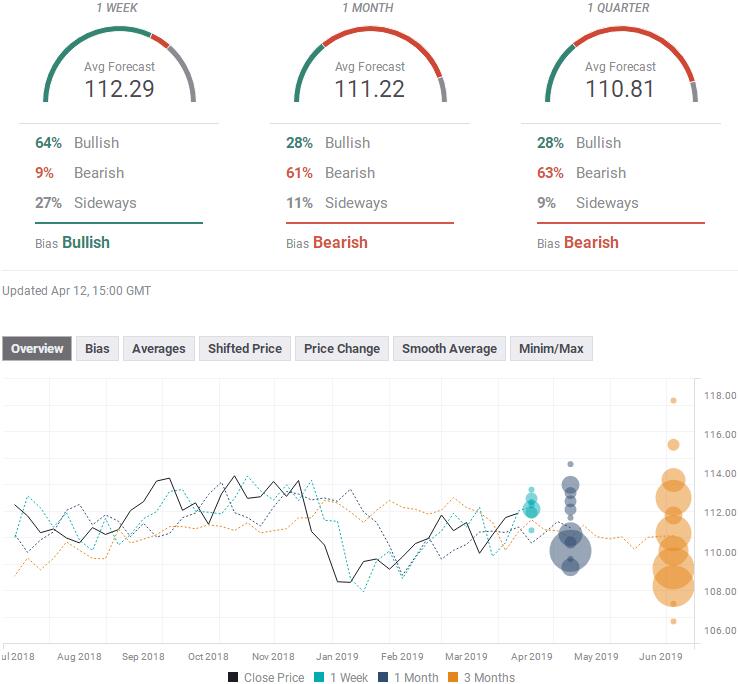Image resolution: width=738 pixels, height=684 pixels.
Task: Click the 1 Quarter forecast gauge
Action: click(620, 70)
